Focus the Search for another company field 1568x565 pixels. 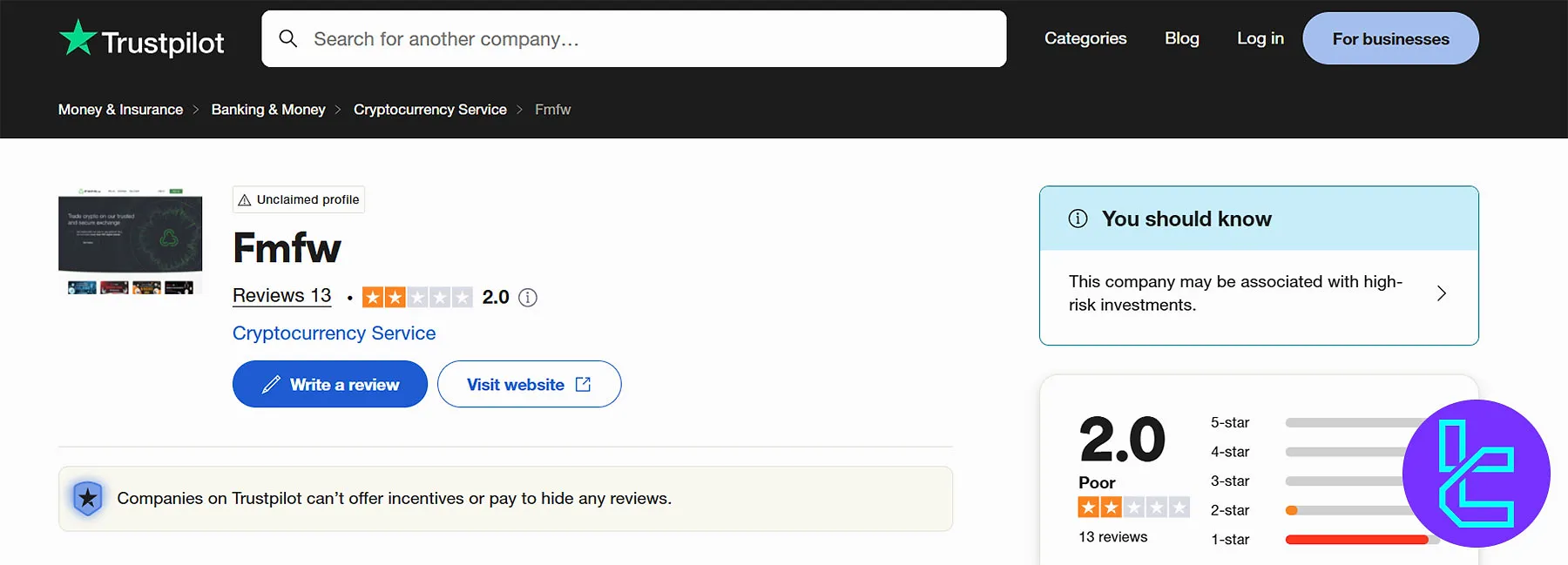pyautogui.click(x=634, y=39)
